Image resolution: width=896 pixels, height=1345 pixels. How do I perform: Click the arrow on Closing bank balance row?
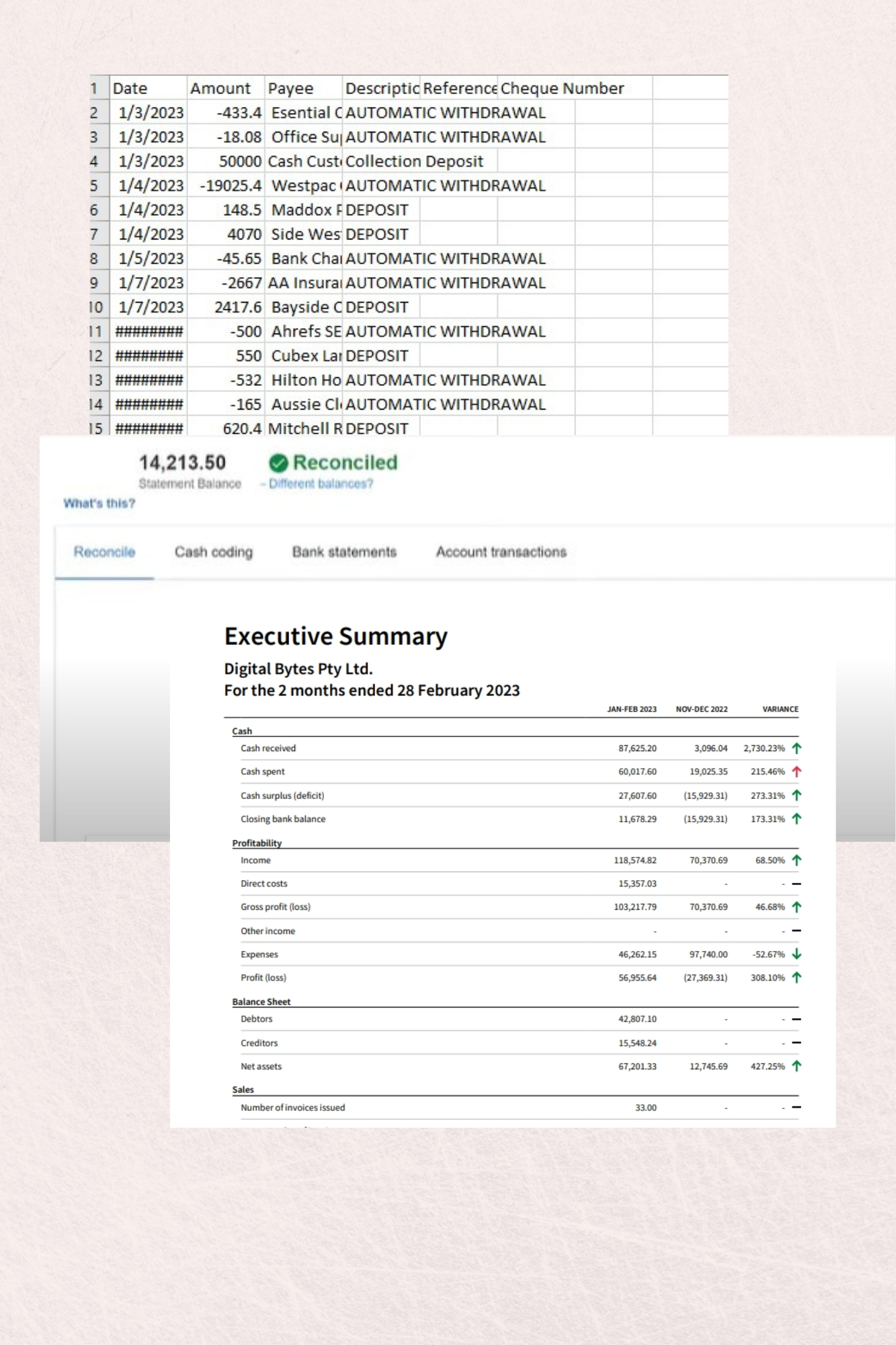pyautogui.click(x=797, y=818)
